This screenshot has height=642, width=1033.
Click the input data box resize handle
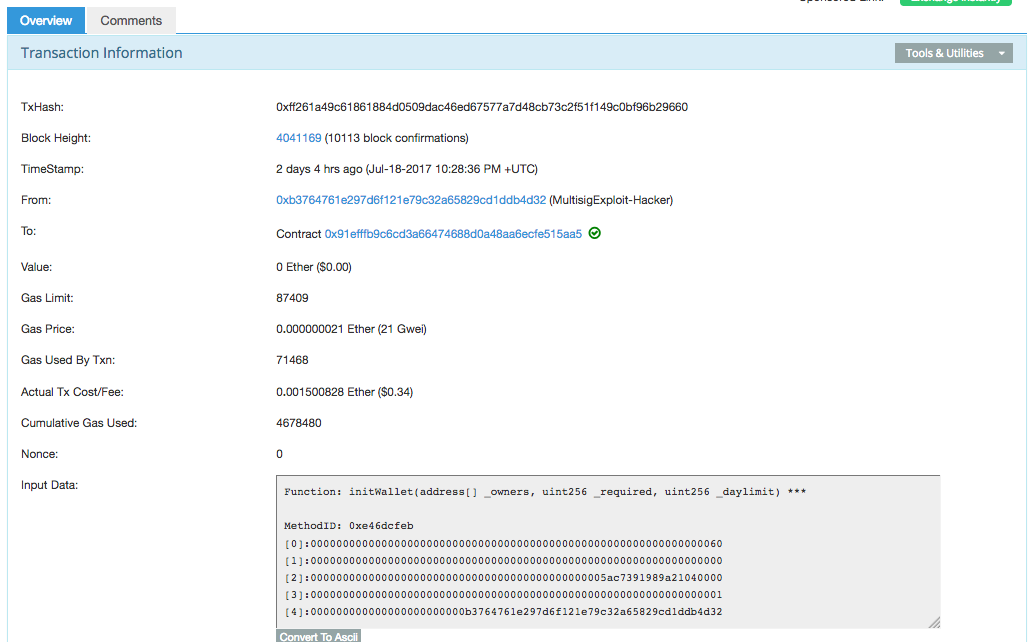point(934,622)
